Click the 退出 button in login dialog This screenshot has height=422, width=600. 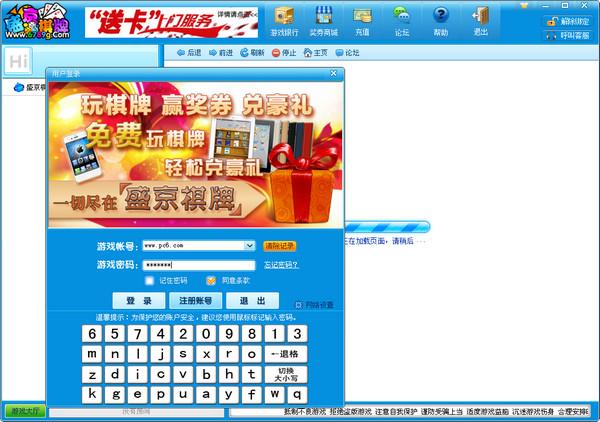(x=253, y=301)
